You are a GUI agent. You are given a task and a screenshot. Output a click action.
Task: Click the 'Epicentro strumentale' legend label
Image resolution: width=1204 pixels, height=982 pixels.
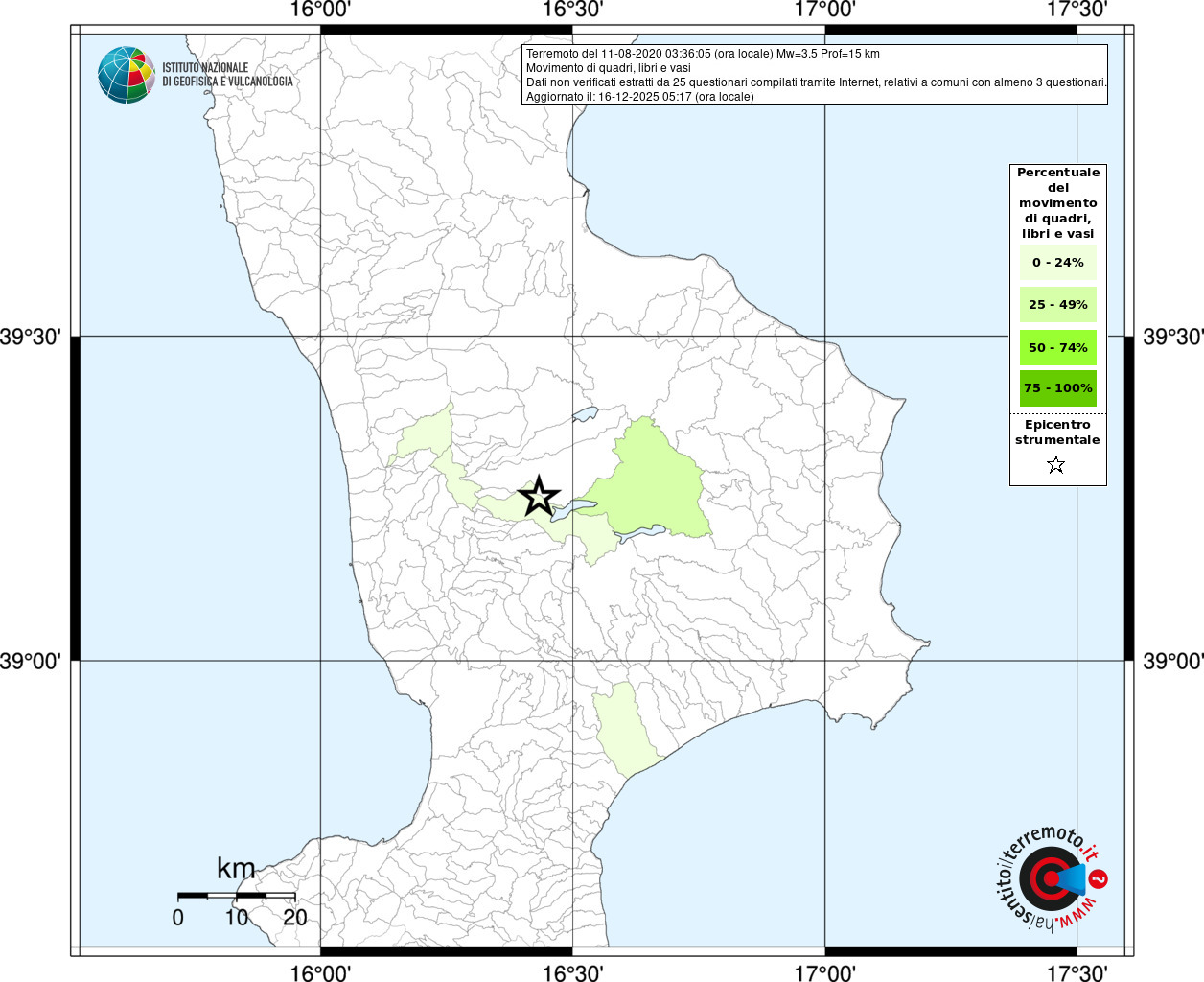(1057, 432)
